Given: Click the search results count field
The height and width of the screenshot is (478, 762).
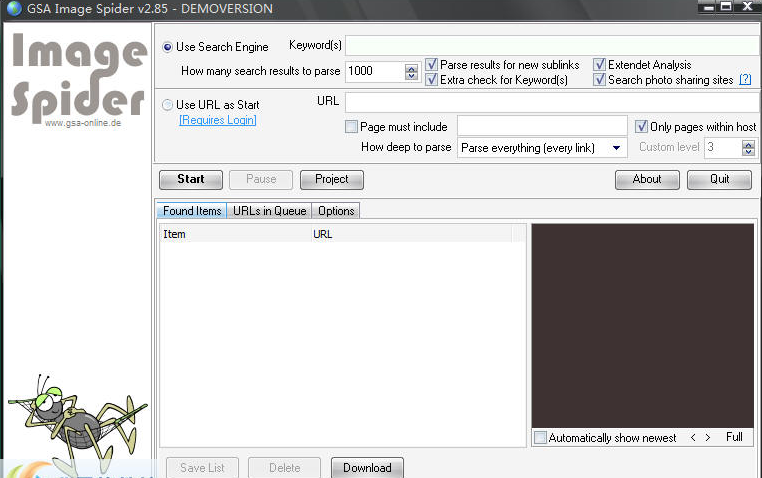Looking at the screenshot, I should coord(375,71).
